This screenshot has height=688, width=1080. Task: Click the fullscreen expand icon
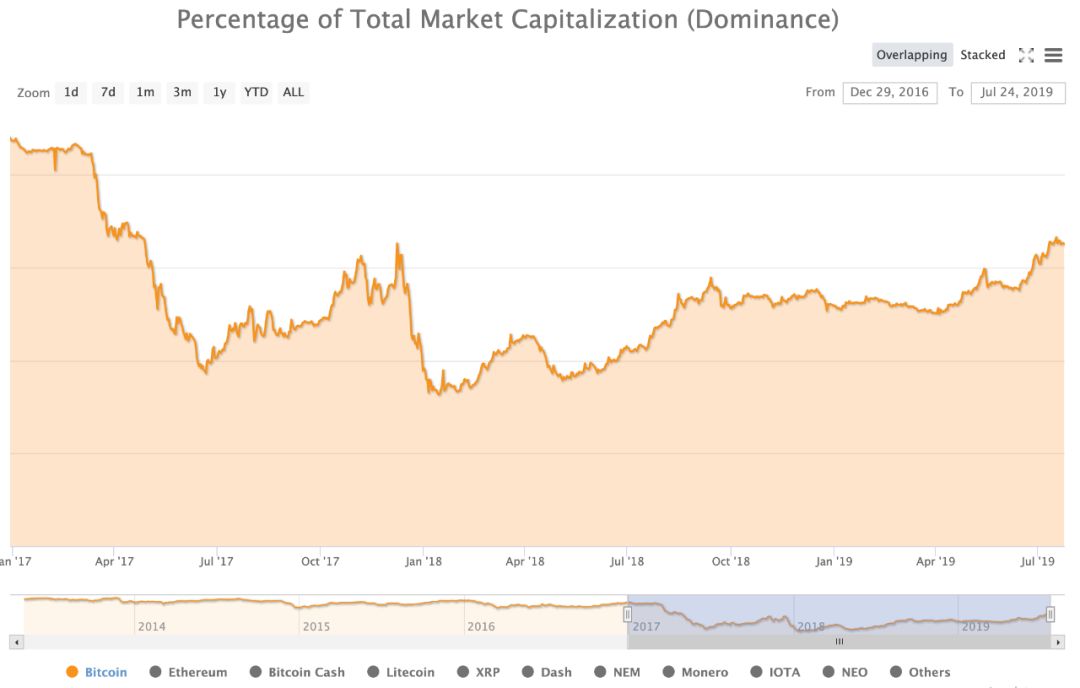tap(1025, 55)
